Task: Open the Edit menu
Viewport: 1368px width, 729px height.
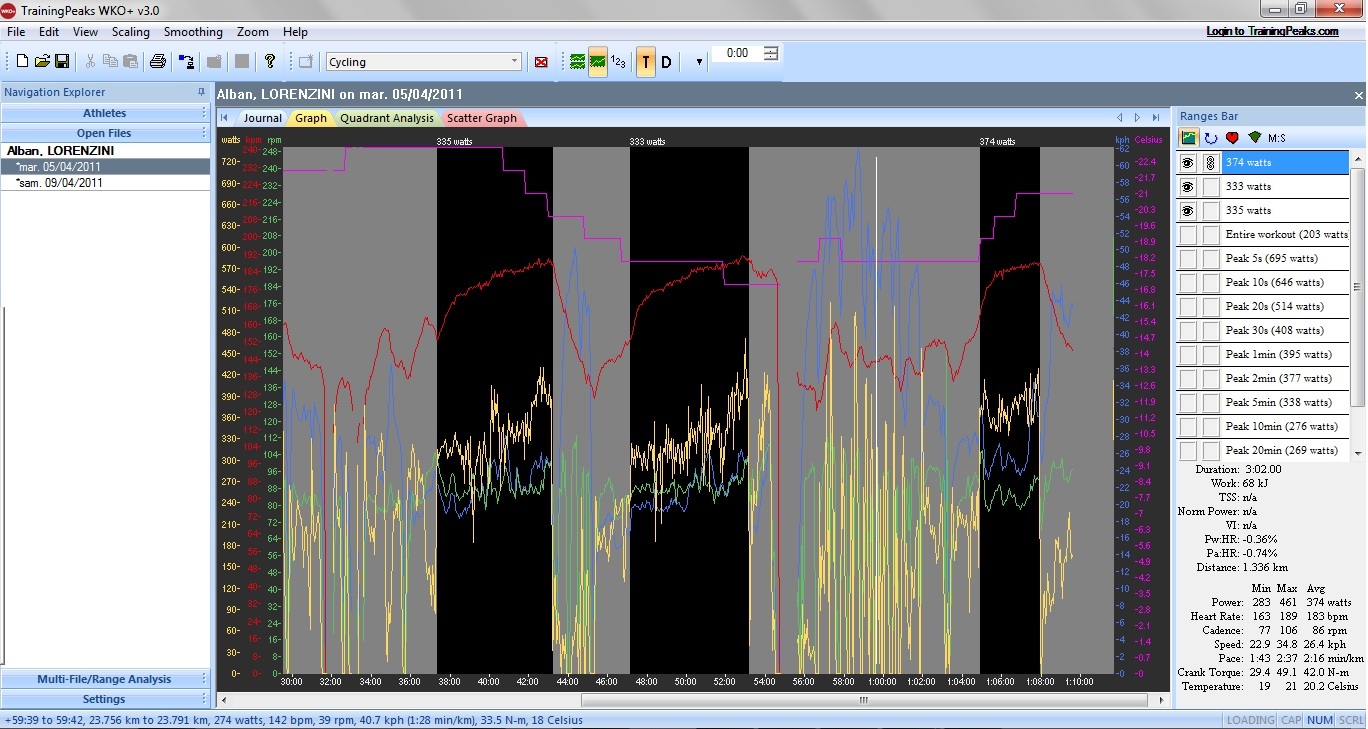Action: coord(49,32)
